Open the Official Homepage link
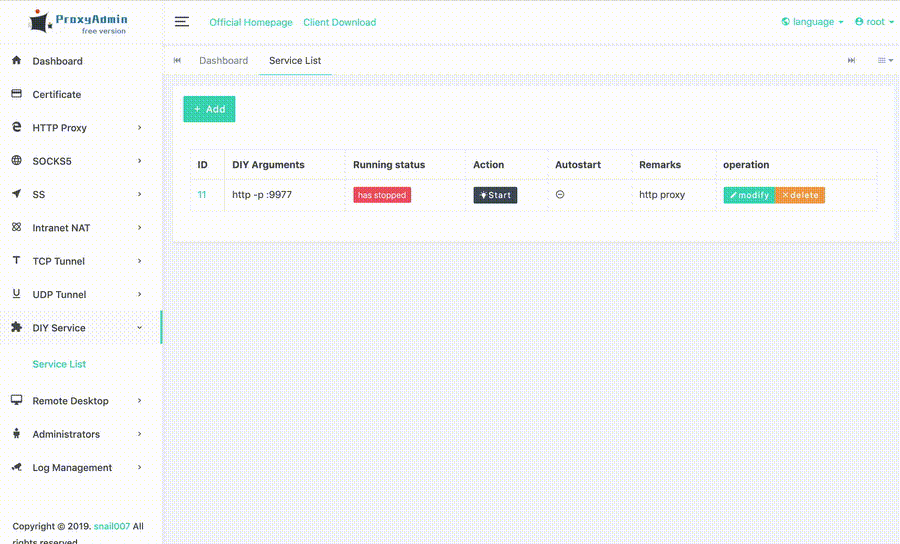The image size is (900, 544). 251,22
